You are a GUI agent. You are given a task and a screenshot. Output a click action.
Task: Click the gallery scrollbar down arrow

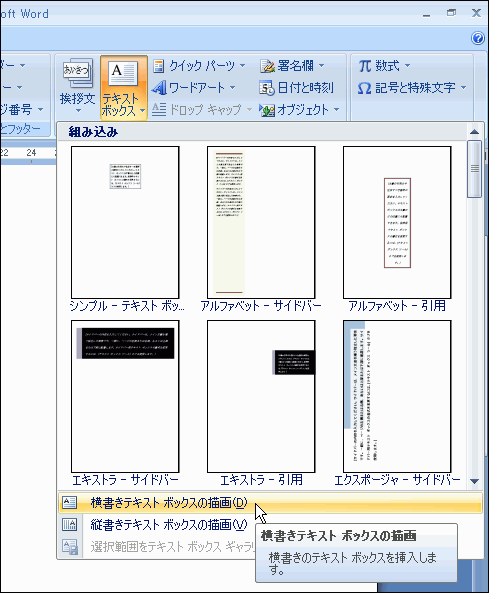[x=474, y=481]
